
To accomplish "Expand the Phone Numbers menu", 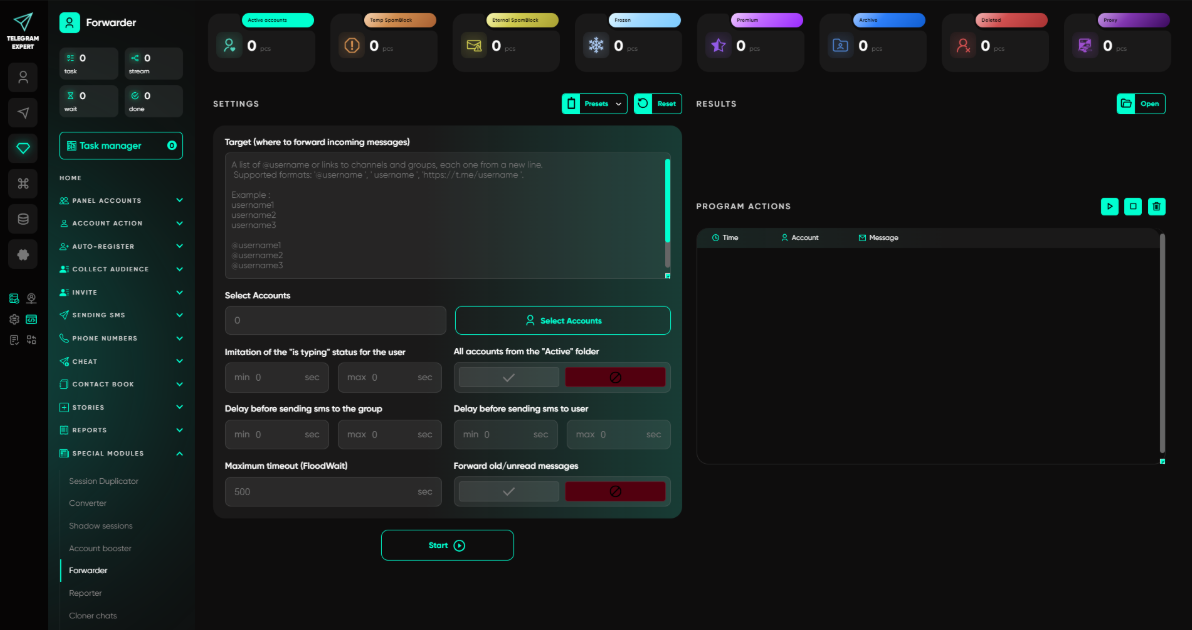I will [121, 338].
